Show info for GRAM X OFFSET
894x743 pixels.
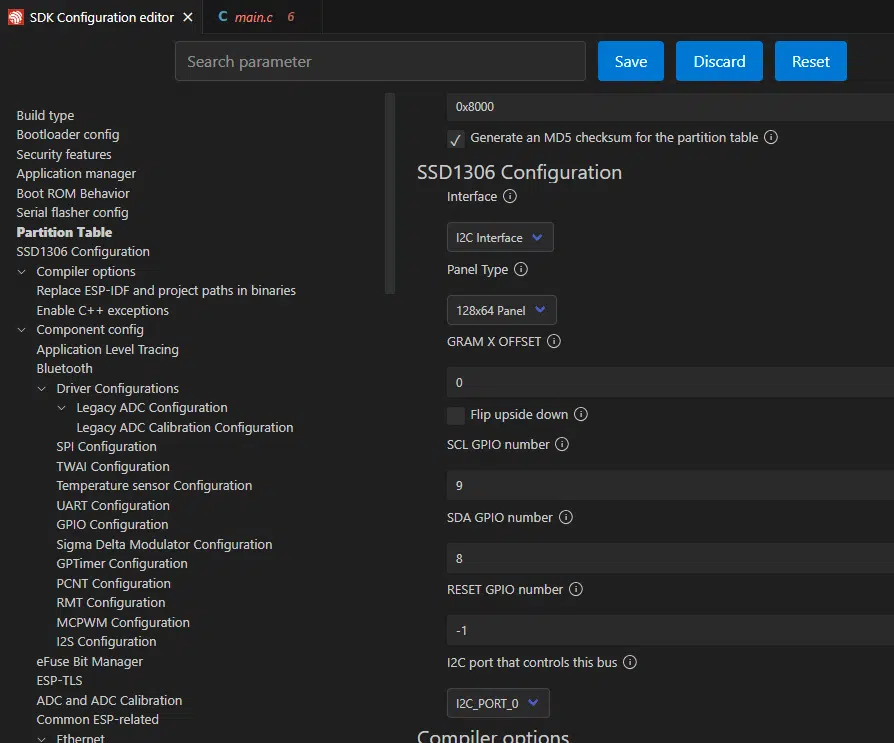(554, 341)
